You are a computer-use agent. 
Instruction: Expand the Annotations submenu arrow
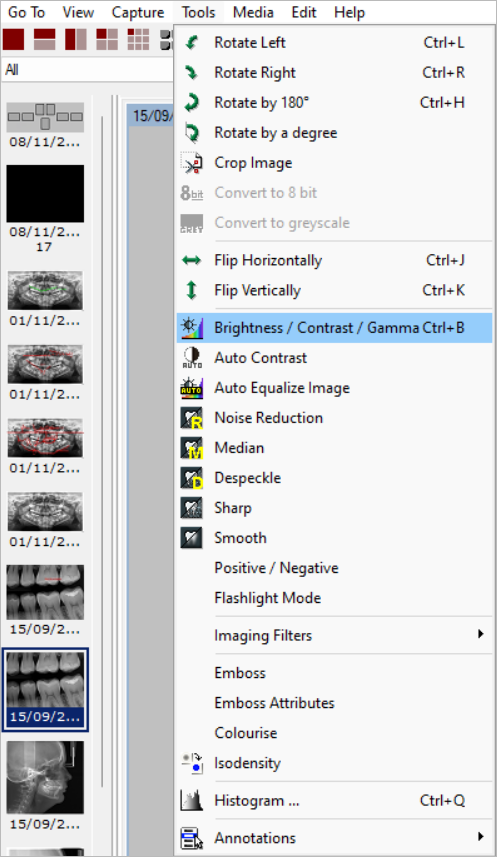(481, 837)
